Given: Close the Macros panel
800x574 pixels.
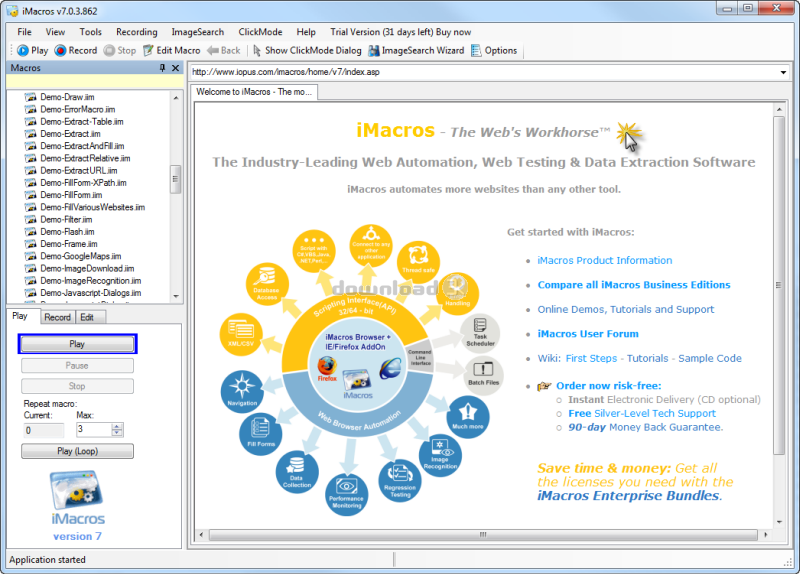Looking at the screenshot, I should (x=176, y=68).
